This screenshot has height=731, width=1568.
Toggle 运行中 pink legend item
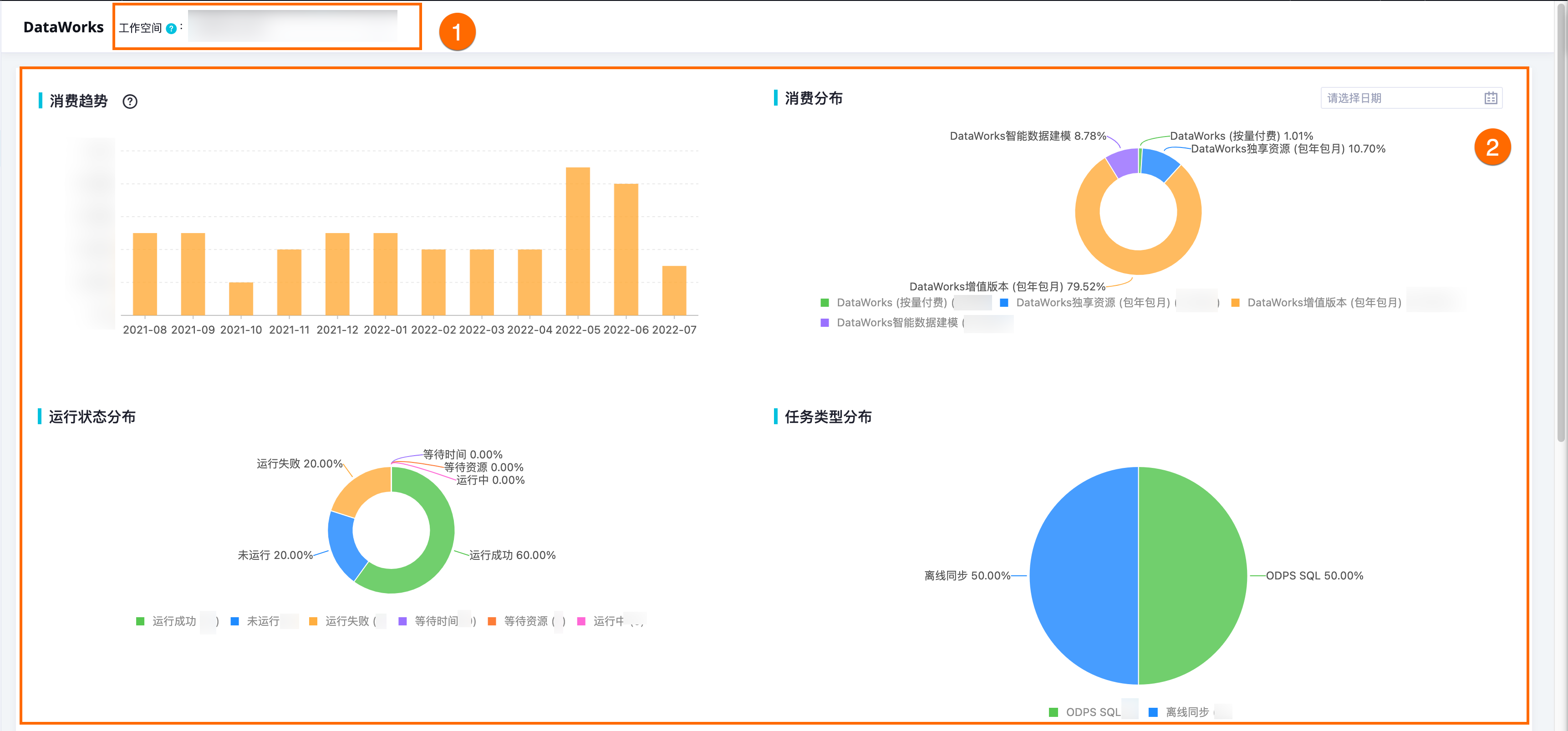(x=610, y=621)
